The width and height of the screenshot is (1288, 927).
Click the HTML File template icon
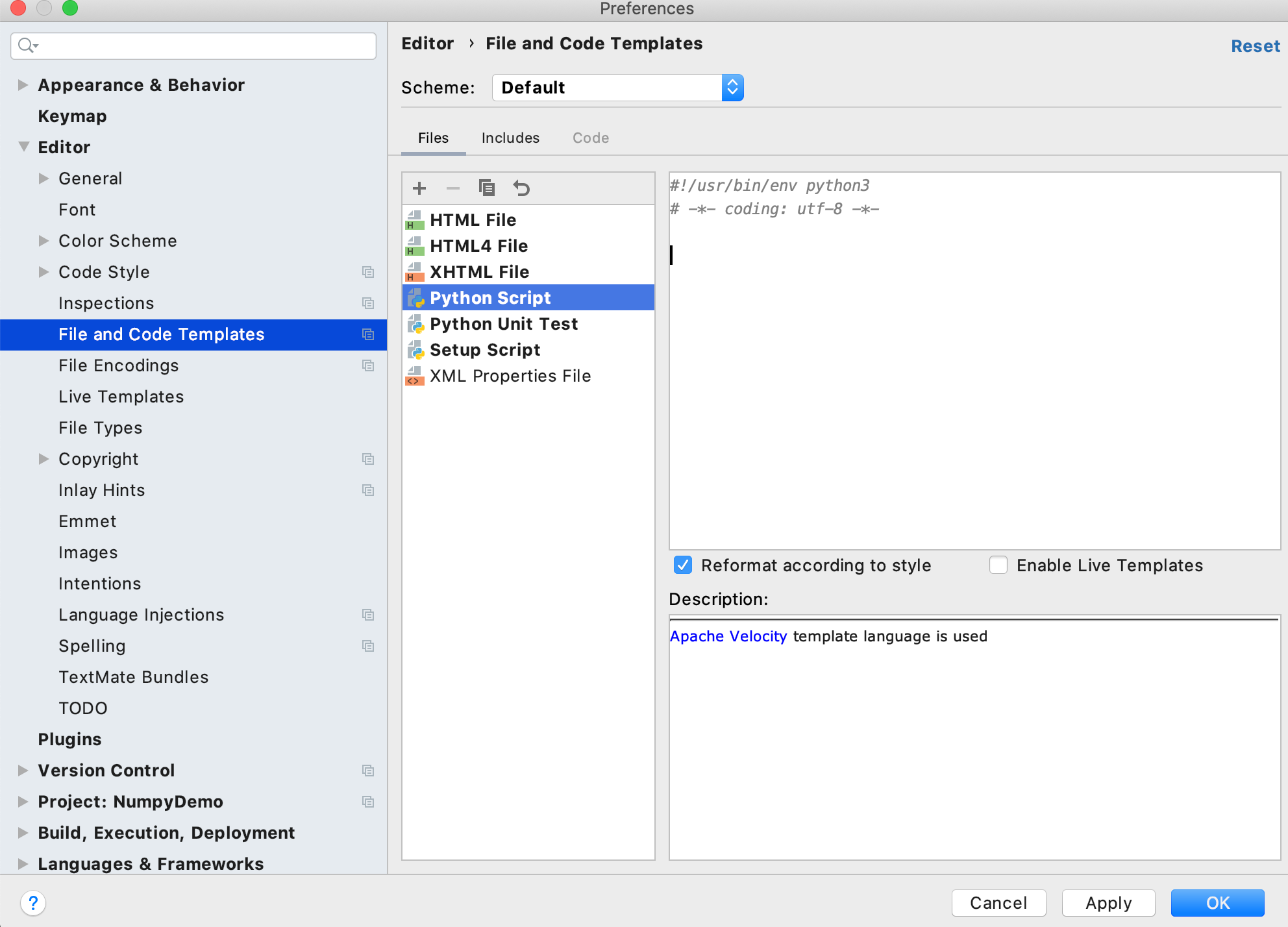click(415, 221)
